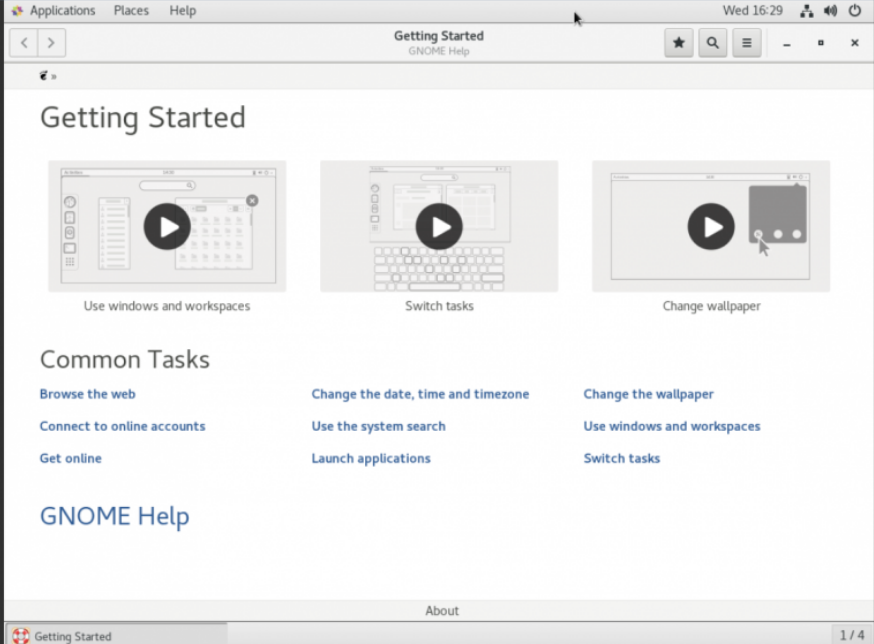Follow Change the wallpaper link

pyautogui.click(x=648, y=394)
